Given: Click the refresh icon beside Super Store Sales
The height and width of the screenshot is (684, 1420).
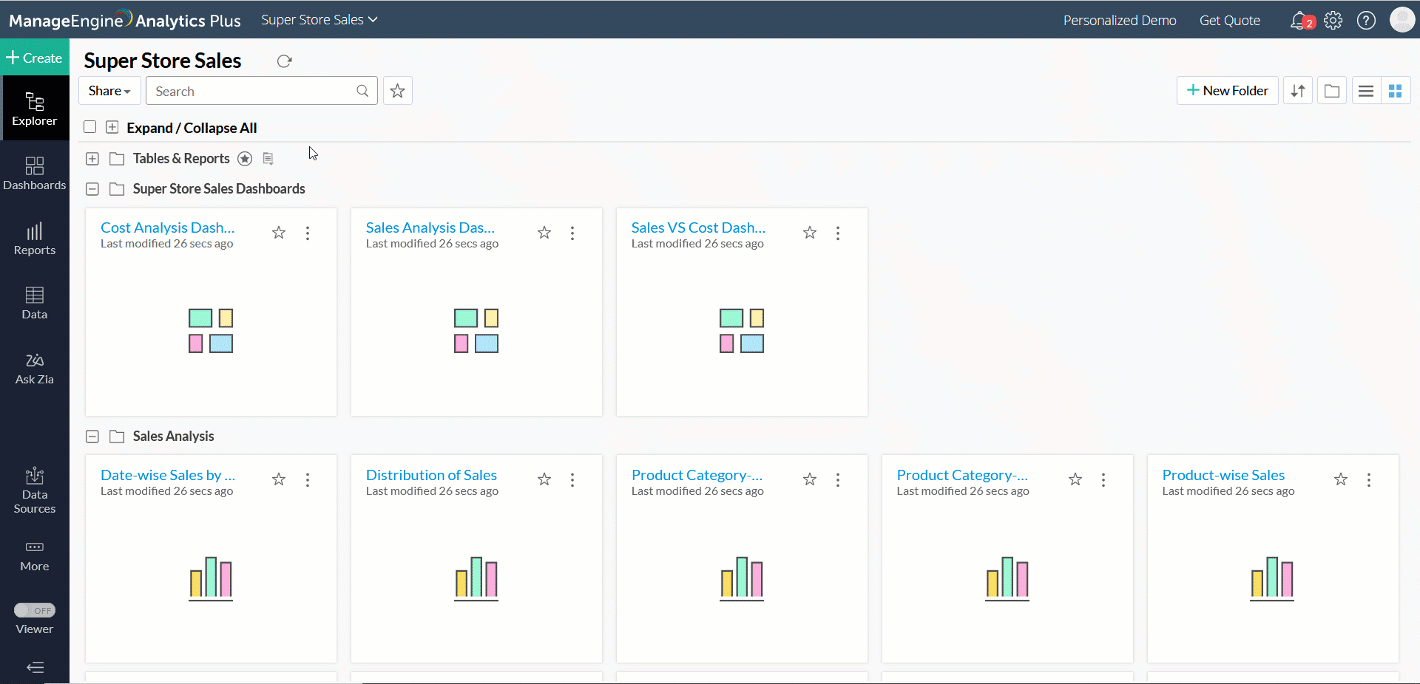Looking at the screenshot, I should [284, 61].
